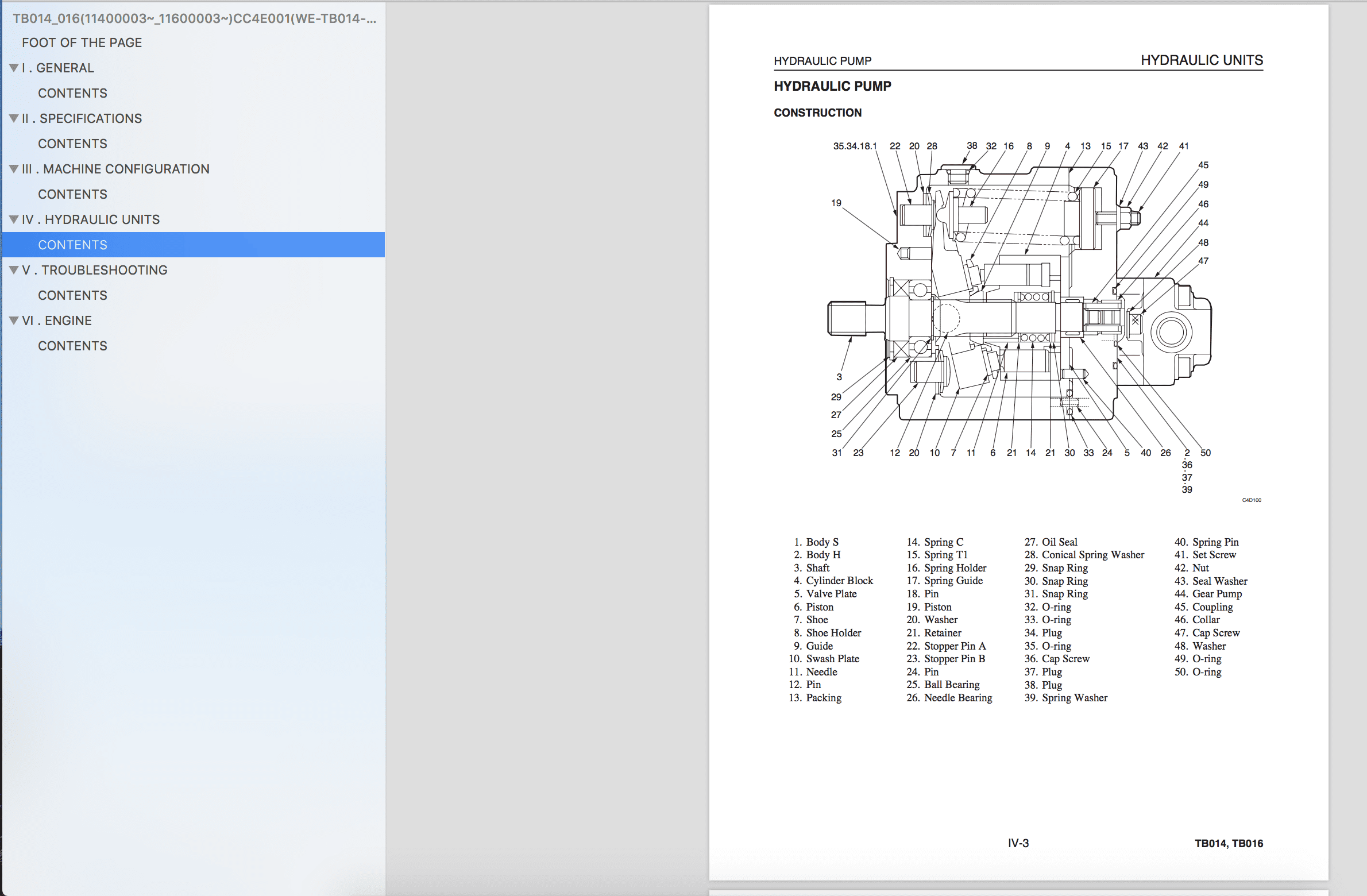Click the HYDRAULIC PUMP heading on page
The image size is (1367, 896).
(832, 86)
